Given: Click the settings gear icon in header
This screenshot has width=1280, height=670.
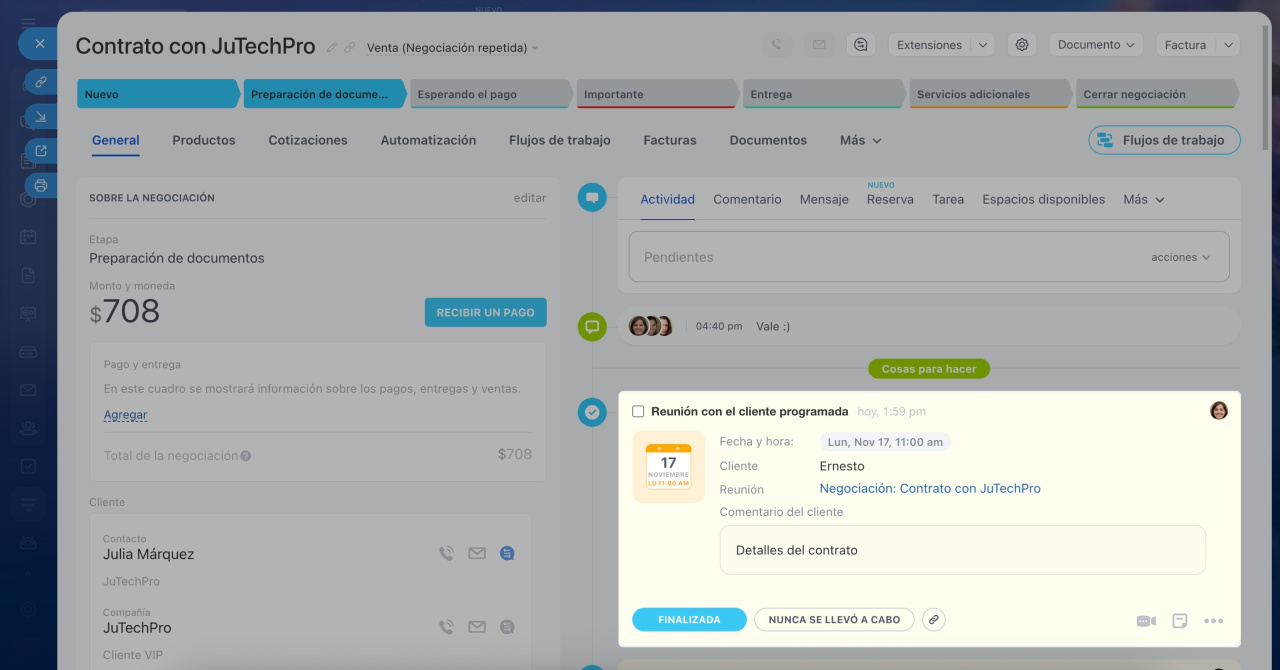Looking at the screenshot, I should [x=1021, y=45].
